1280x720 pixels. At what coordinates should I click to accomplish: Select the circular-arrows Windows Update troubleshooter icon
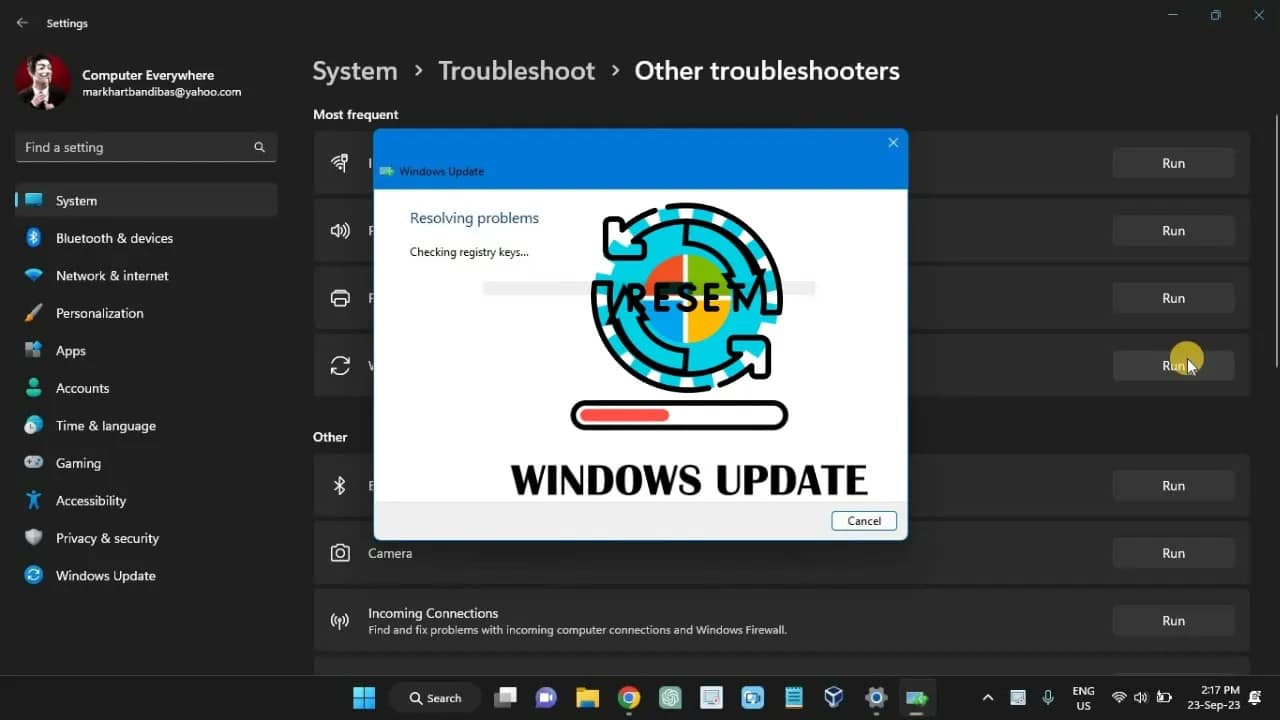click(340, 365)
